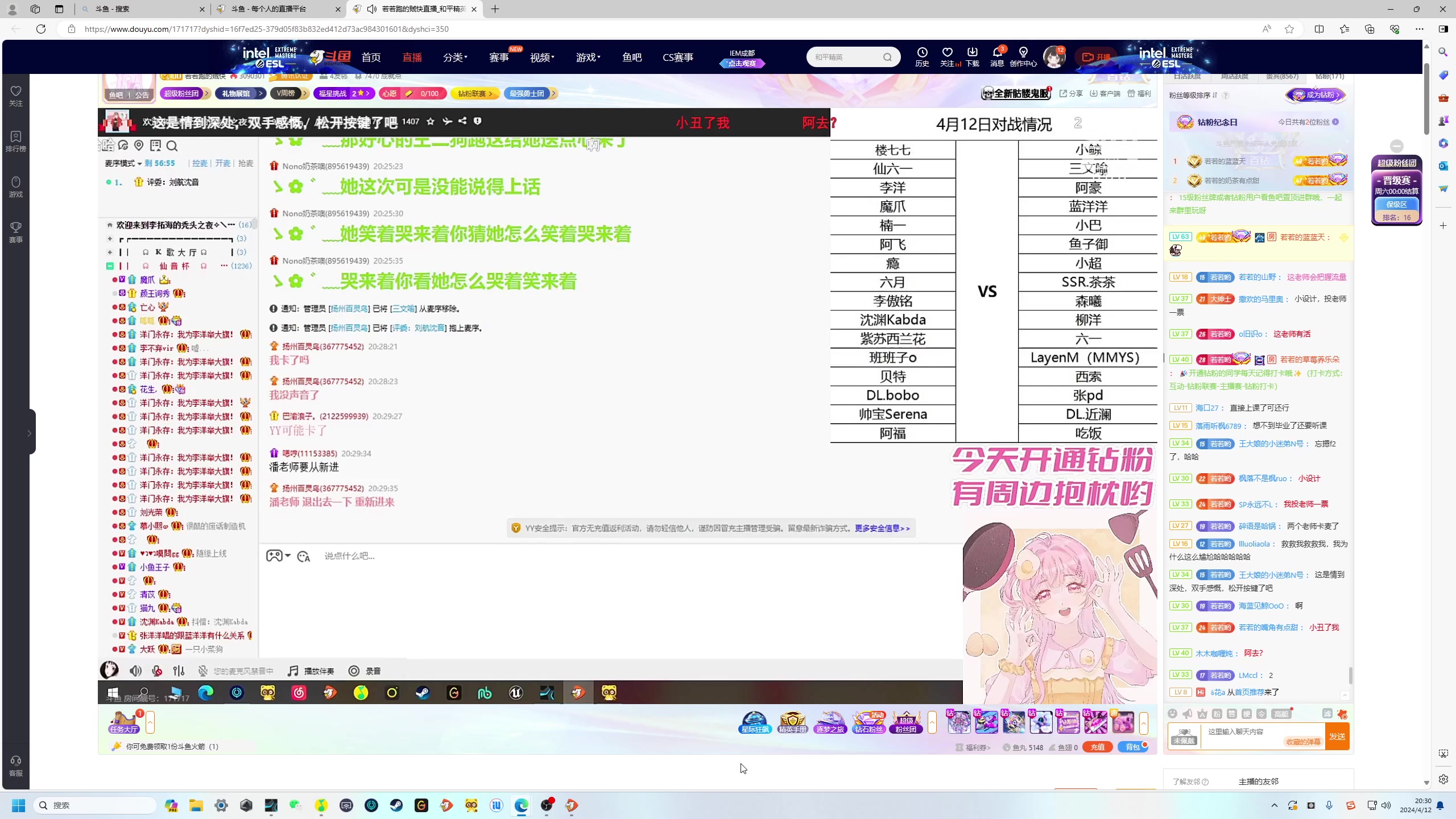
Task: Open the 麦序模式 dropdown
Action: 123,163
